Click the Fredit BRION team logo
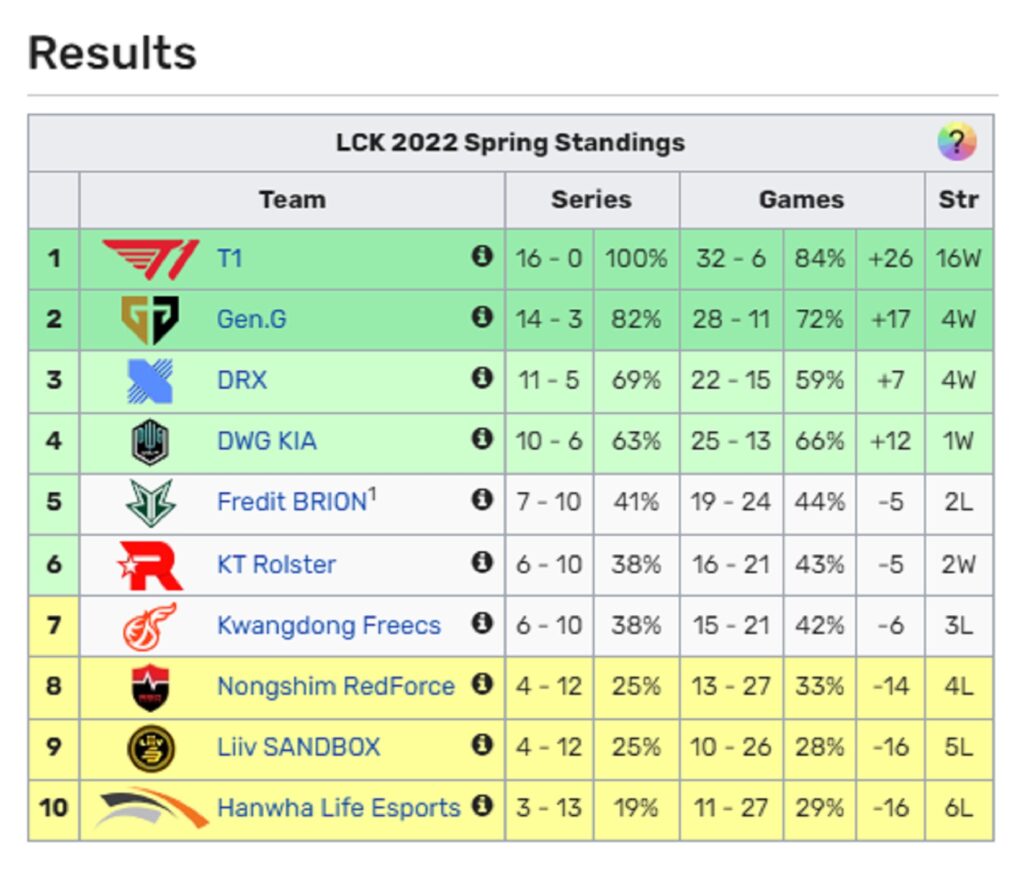 click(x=150, y=503)
